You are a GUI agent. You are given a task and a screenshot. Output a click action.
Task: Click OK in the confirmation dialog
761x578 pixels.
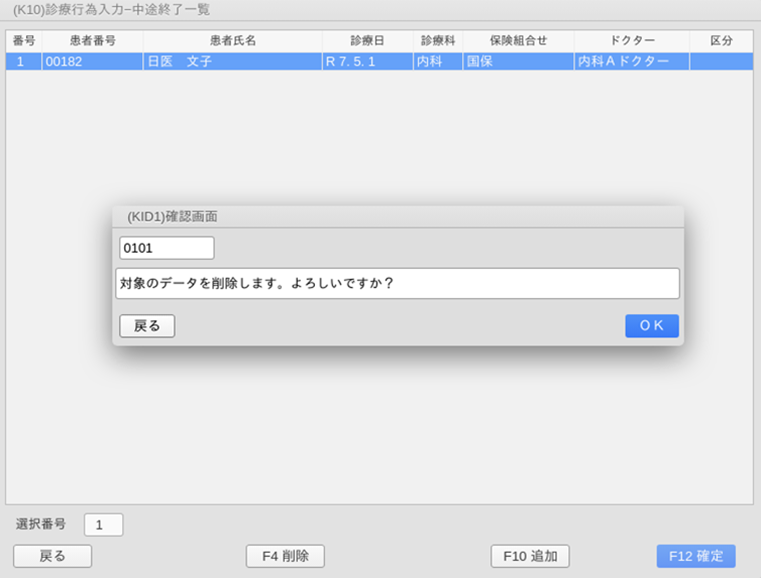click(x=651, y=326)
